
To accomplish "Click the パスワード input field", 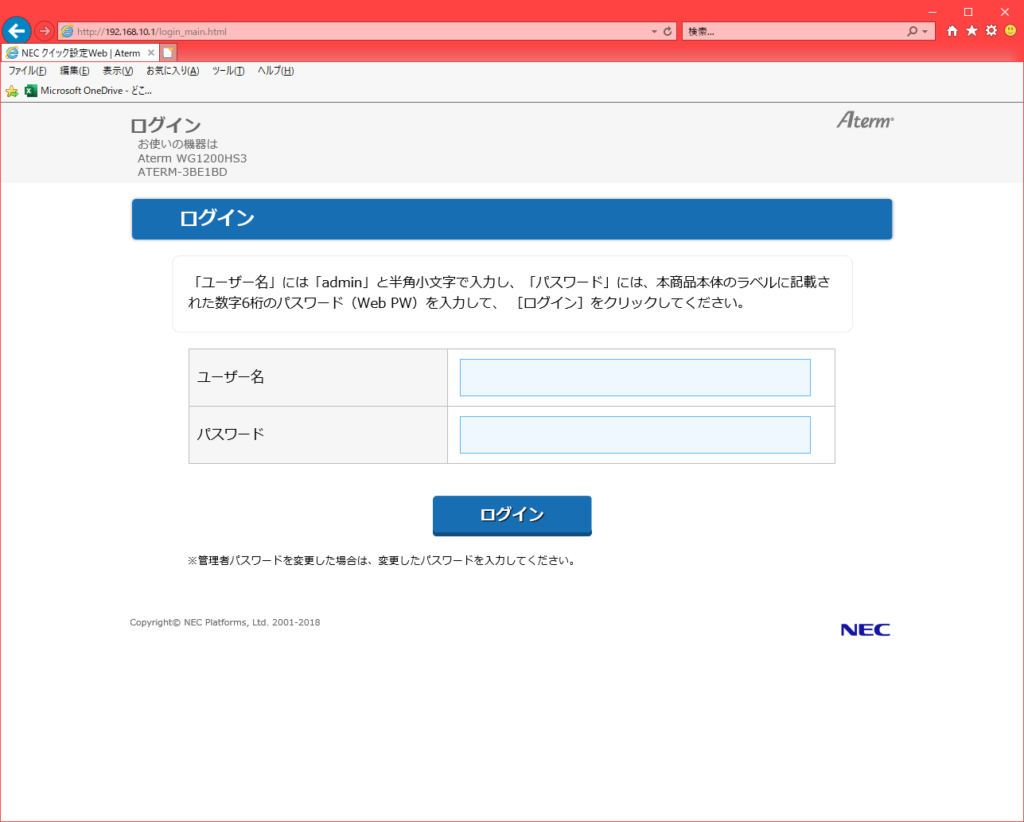I will click(x=634, y=434).
